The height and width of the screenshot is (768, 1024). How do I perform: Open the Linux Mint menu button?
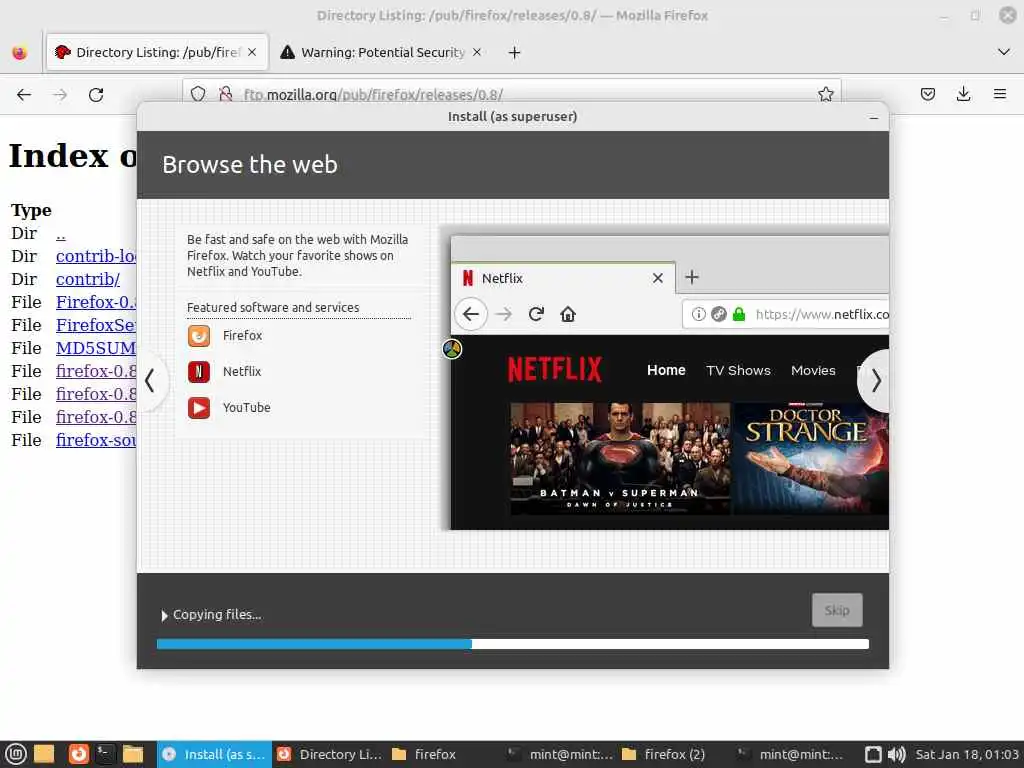[x=16, y=754]
